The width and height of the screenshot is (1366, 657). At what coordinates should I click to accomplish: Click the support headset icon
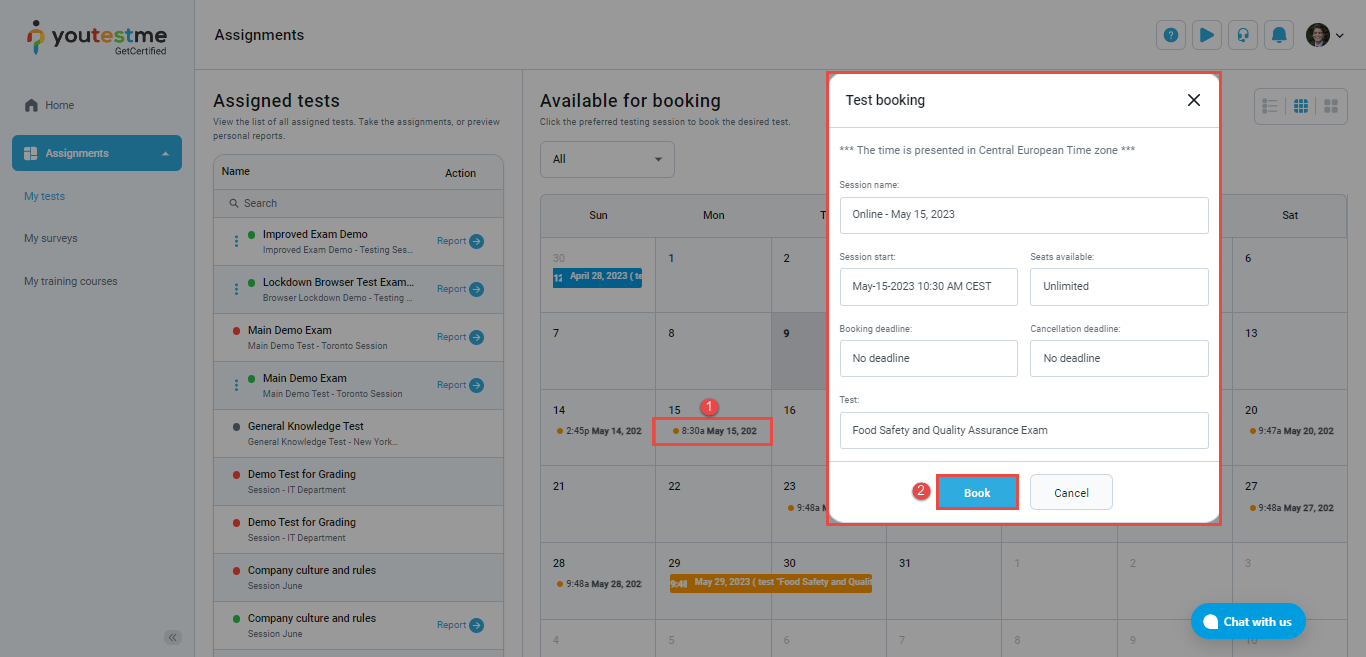pyautogui.click(x=1242, y=35)
